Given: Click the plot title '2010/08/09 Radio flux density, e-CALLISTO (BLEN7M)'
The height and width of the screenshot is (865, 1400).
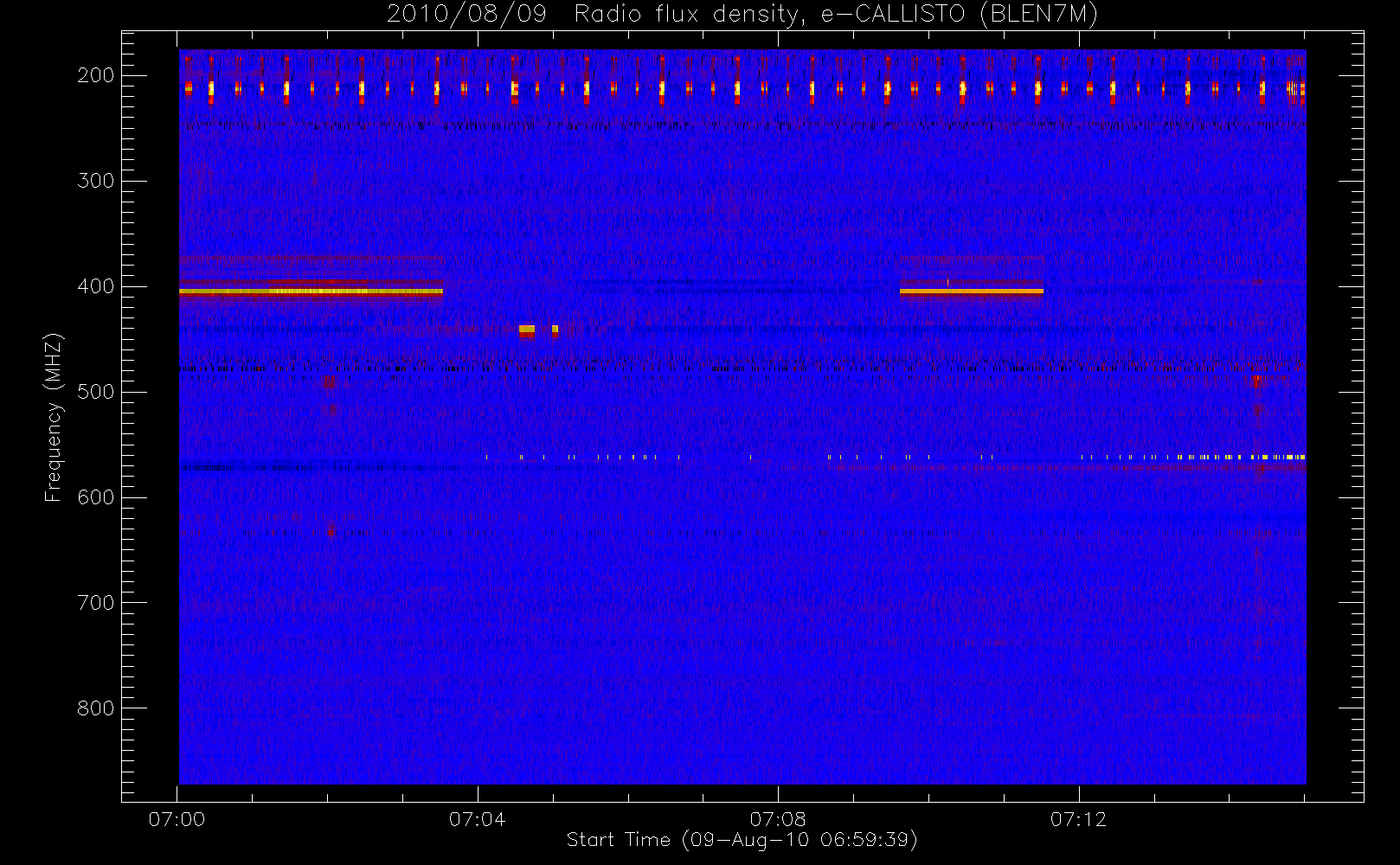Looking at the screenshot, I should (742, 15).
